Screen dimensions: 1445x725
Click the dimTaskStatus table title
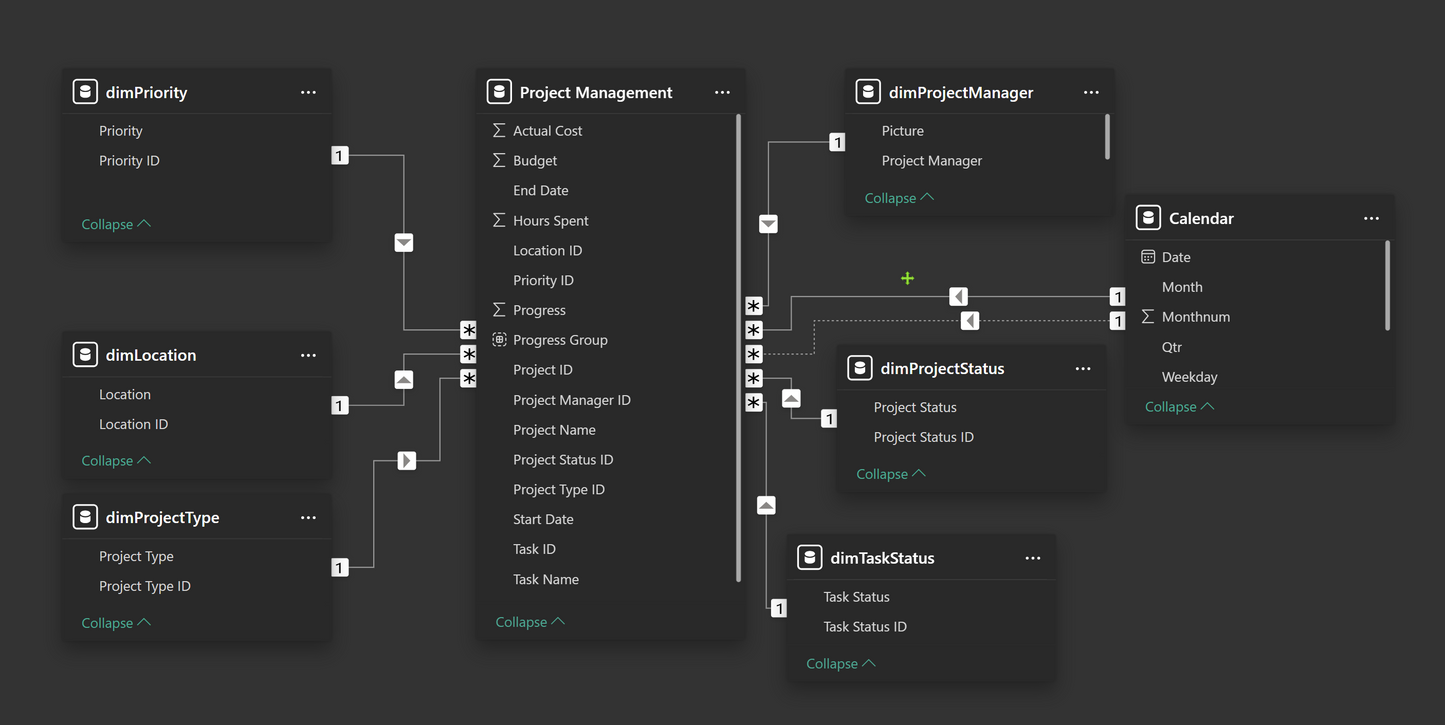pos(882,558)
